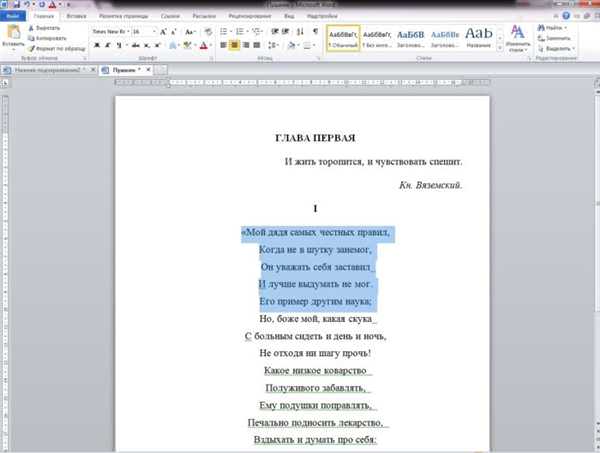Open line spacing options
This screenshot has height=453, width=600.
click(272, 46)
